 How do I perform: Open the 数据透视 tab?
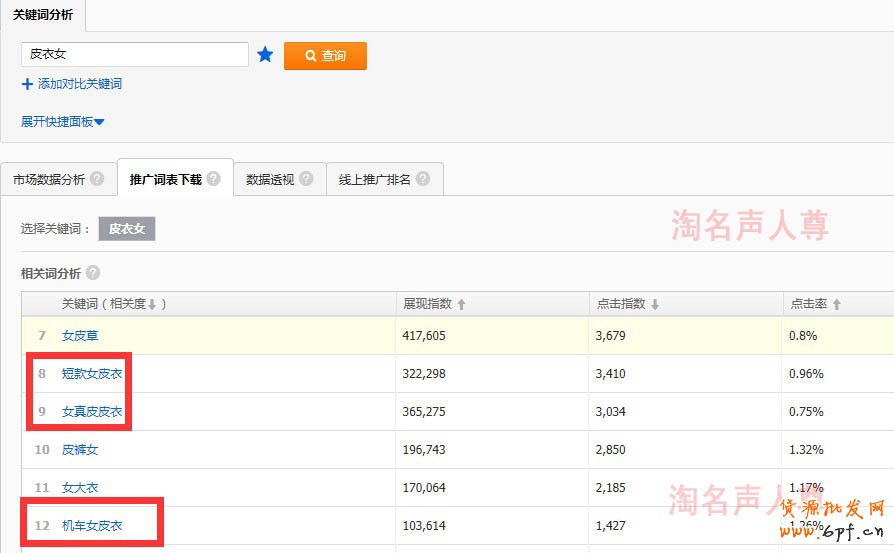pyautogui.click(x=270, y=180)
